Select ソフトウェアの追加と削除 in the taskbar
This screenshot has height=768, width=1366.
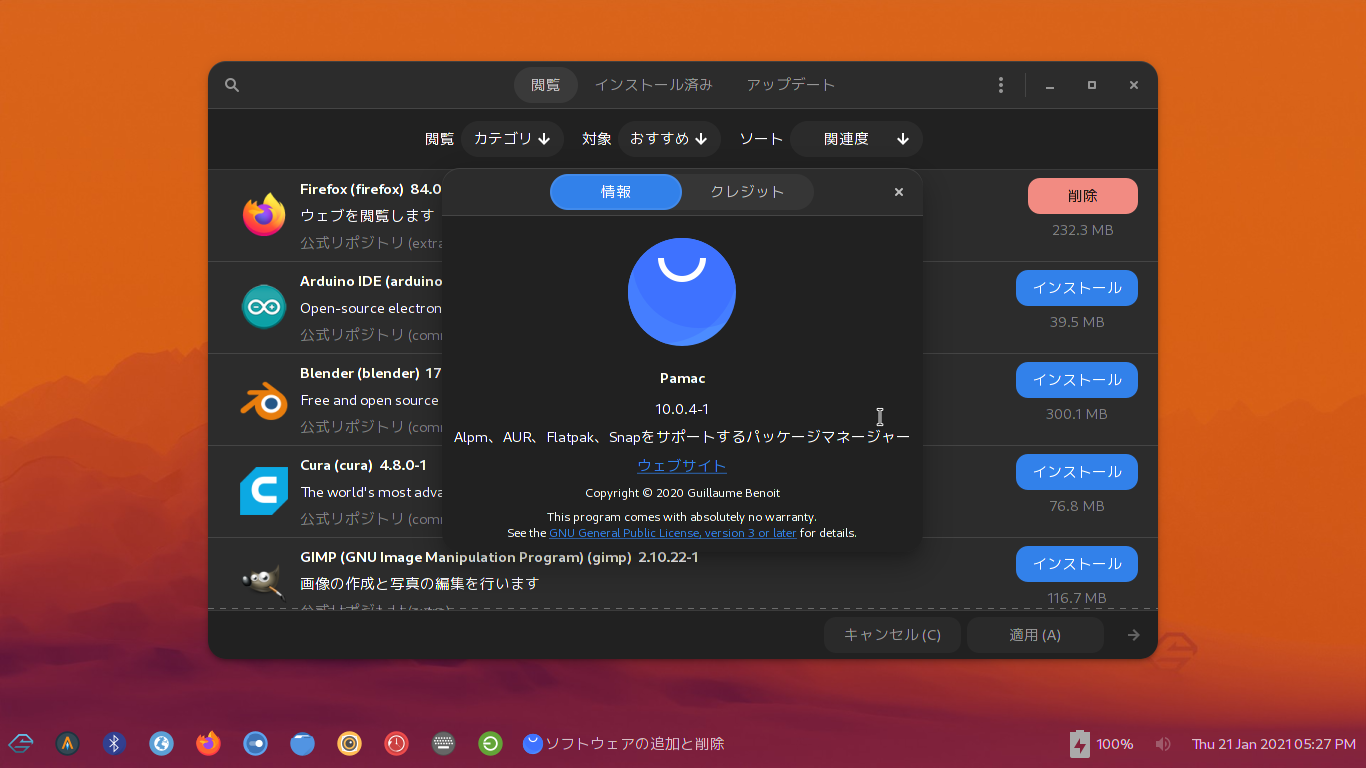[x=624, y=744]
